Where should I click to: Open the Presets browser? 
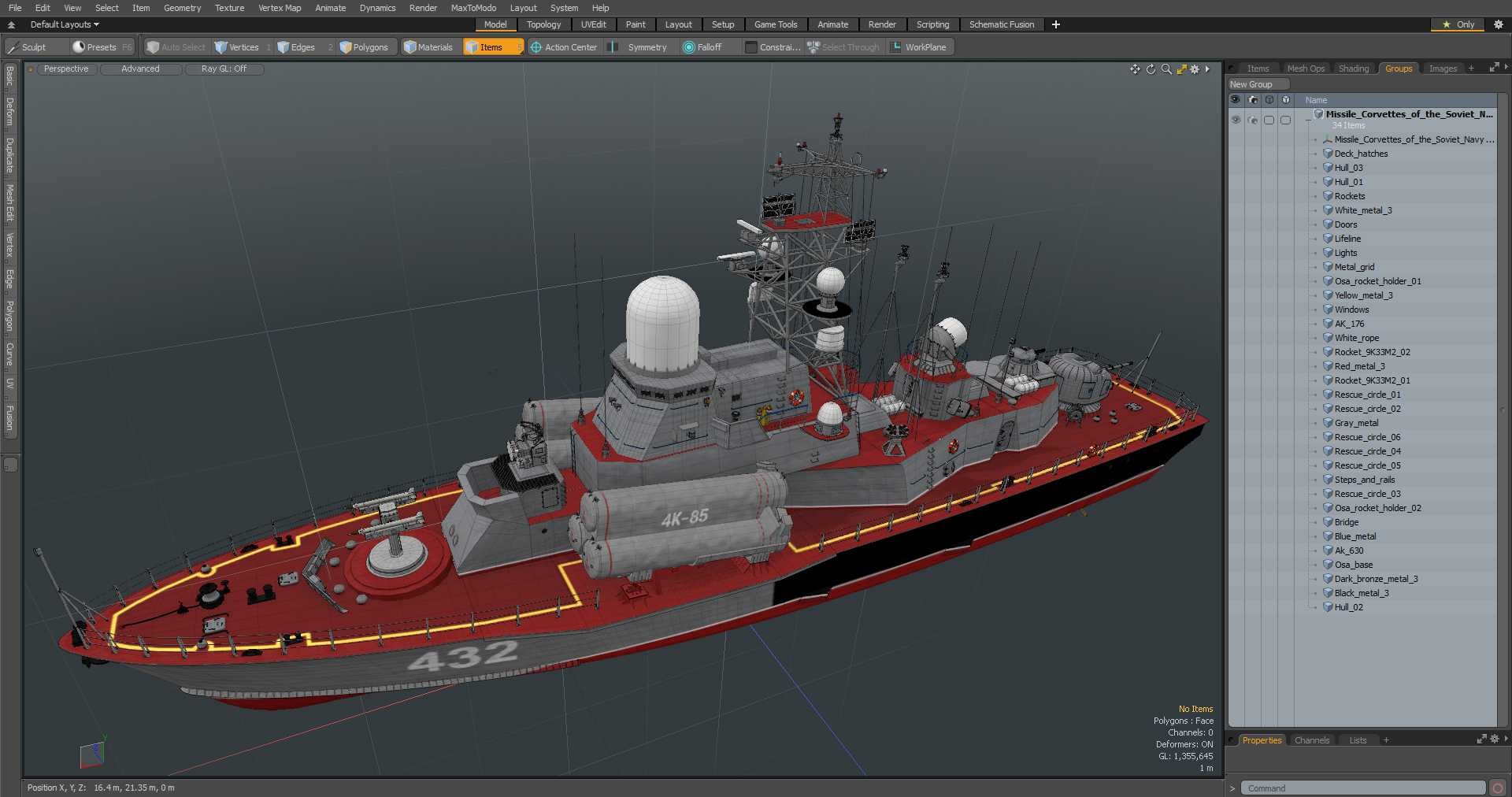pyautogui.click(x=102, y=47)
